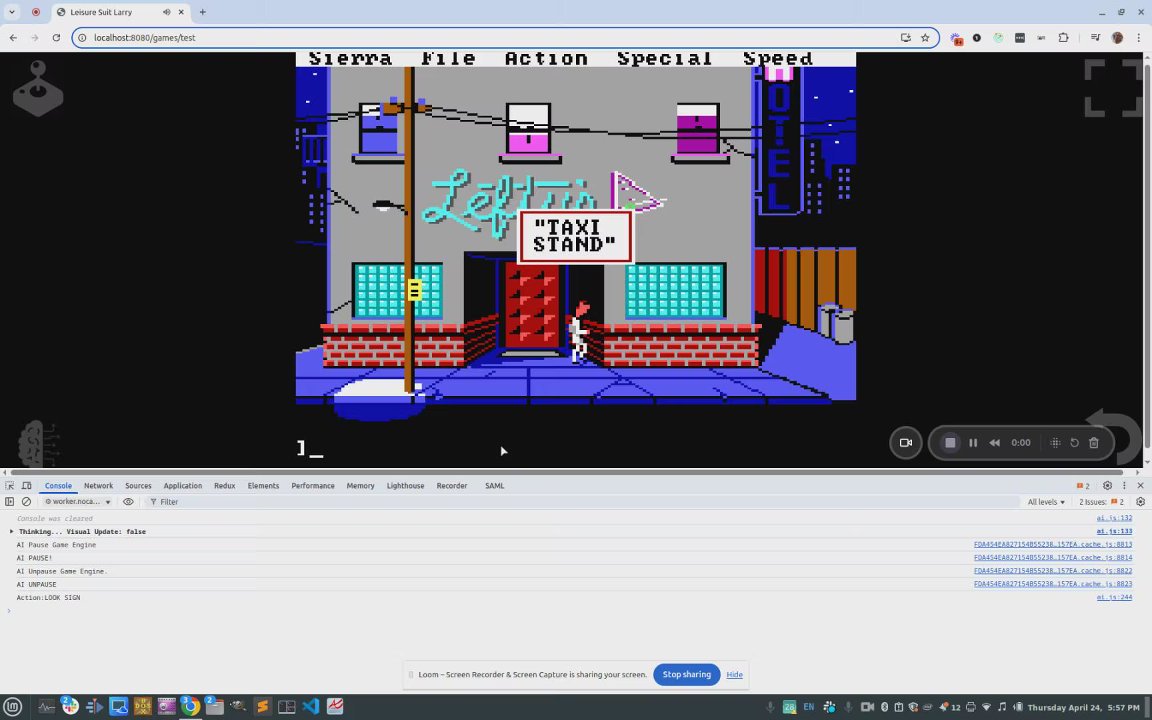The height and width of the screenshot is (720, 1152).
Task: Switch to the Elements tab
Action: point(263,486)
